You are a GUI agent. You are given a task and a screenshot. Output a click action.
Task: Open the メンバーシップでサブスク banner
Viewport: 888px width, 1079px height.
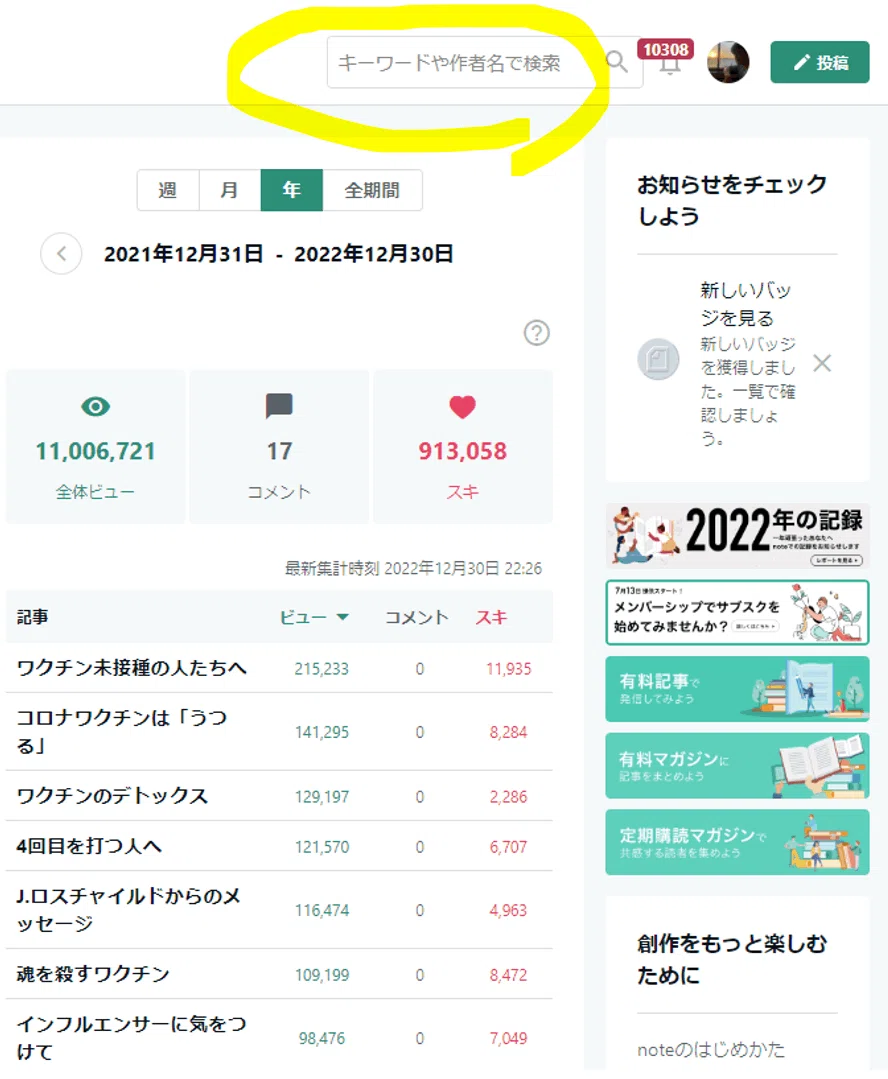[x=737, y=612]
